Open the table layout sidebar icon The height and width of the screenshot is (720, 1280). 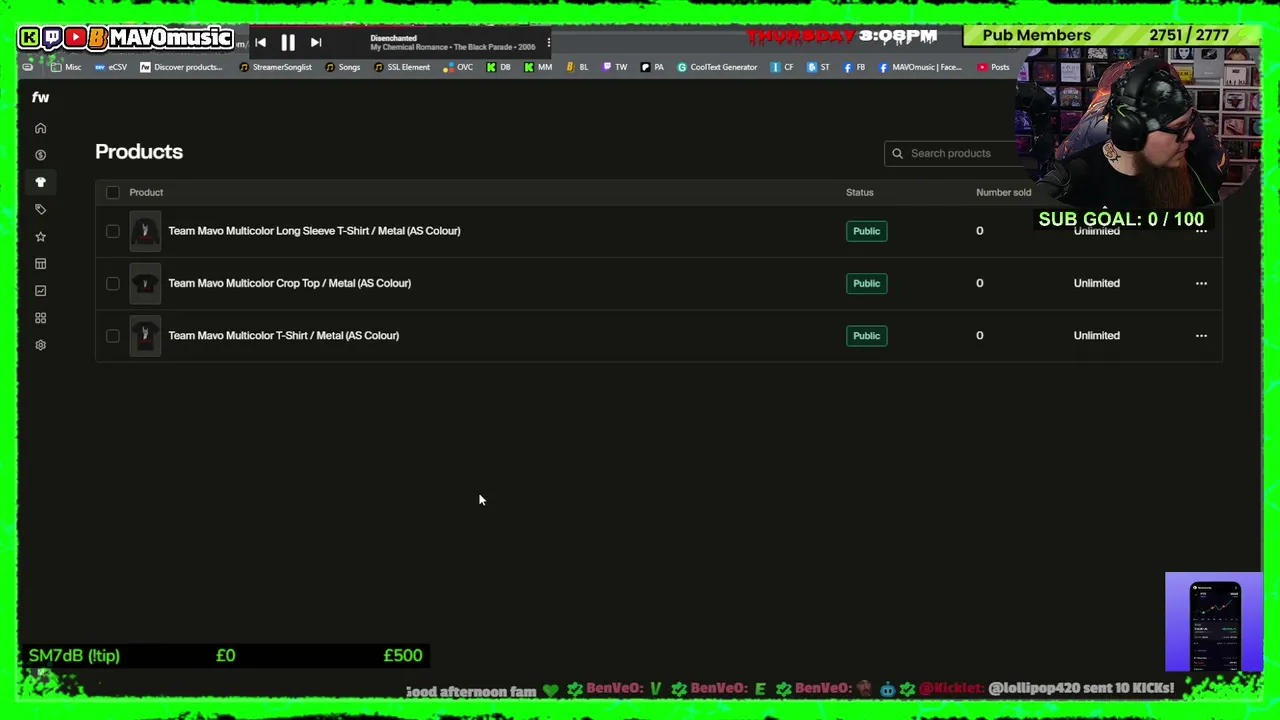pyautogui.click(x=40, y=263)
